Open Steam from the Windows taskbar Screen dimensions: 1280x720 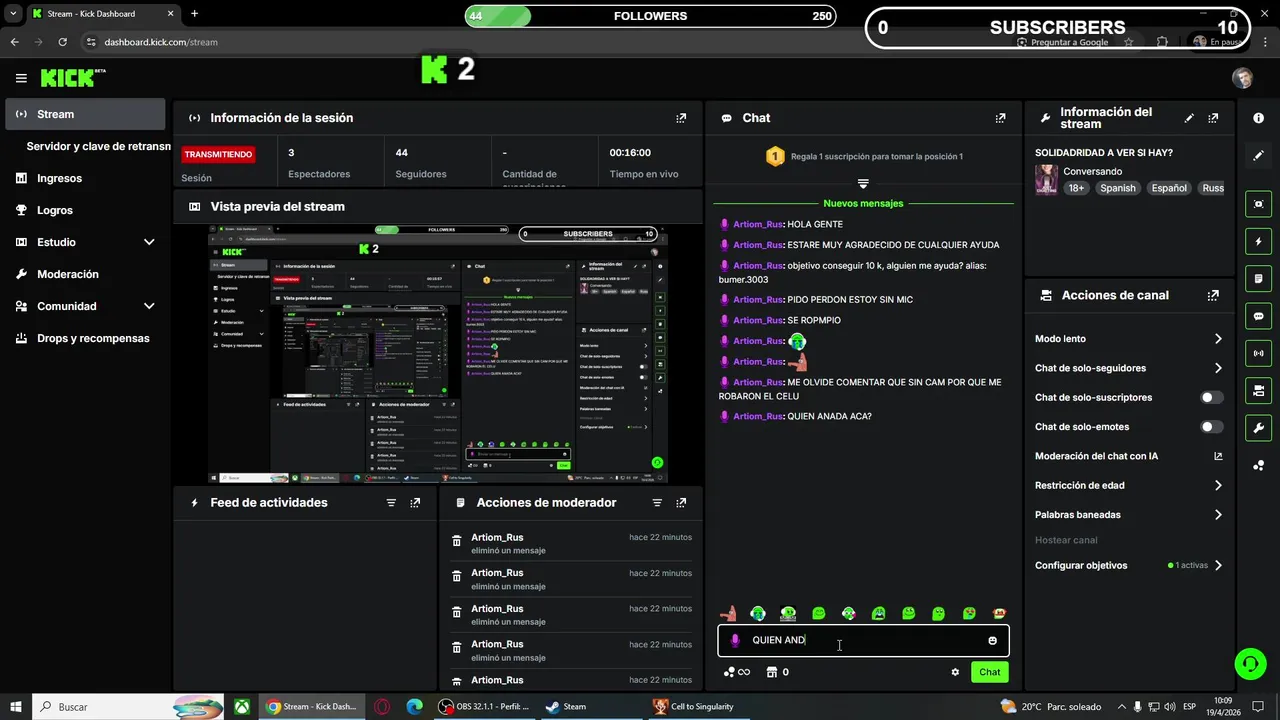(x=565, y=707)
